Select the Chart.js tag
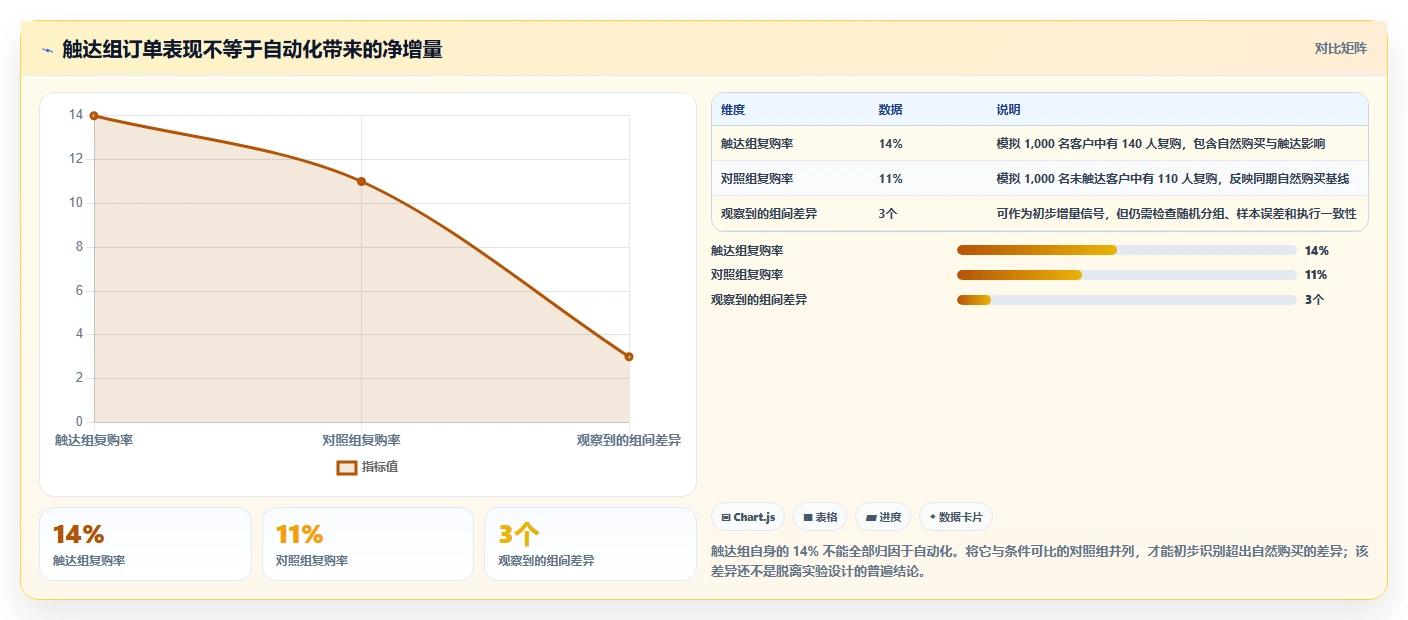Viewport: 1408px width, 620px height. click(748, 517)
